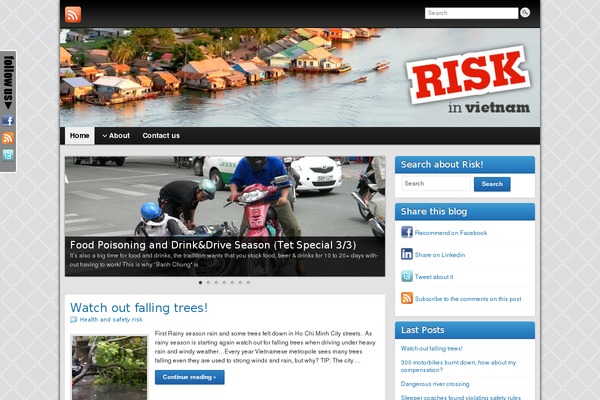The height and width of the screenshot is (400, 600).
Task: Open Twitter icon in follow us sidebar
Action: click(x=8, y=155)
